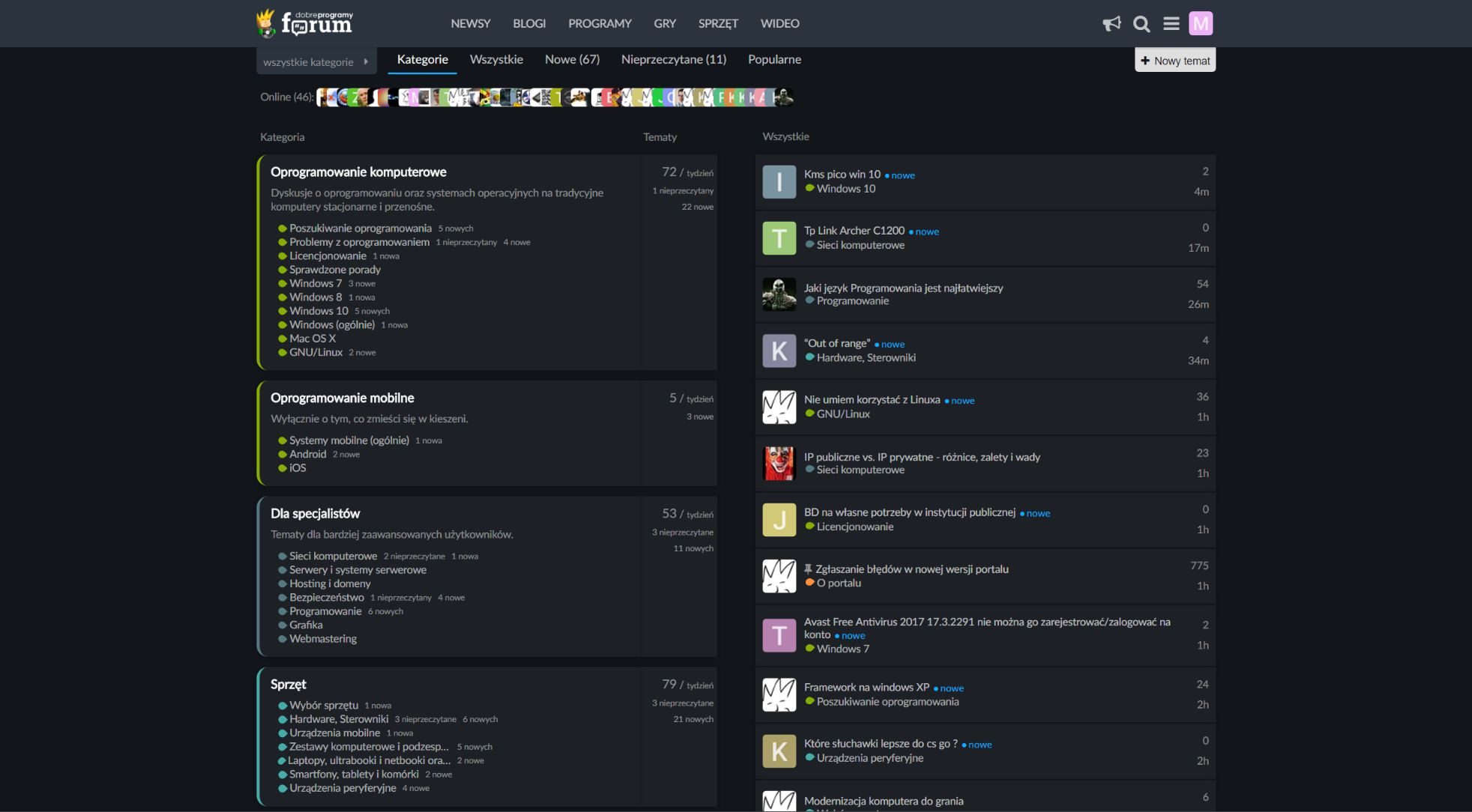This screenshot has height=812, width=1472.
Task: Click the blue I avatar on Kms pico topic
Action: click(x=779, y=182)
